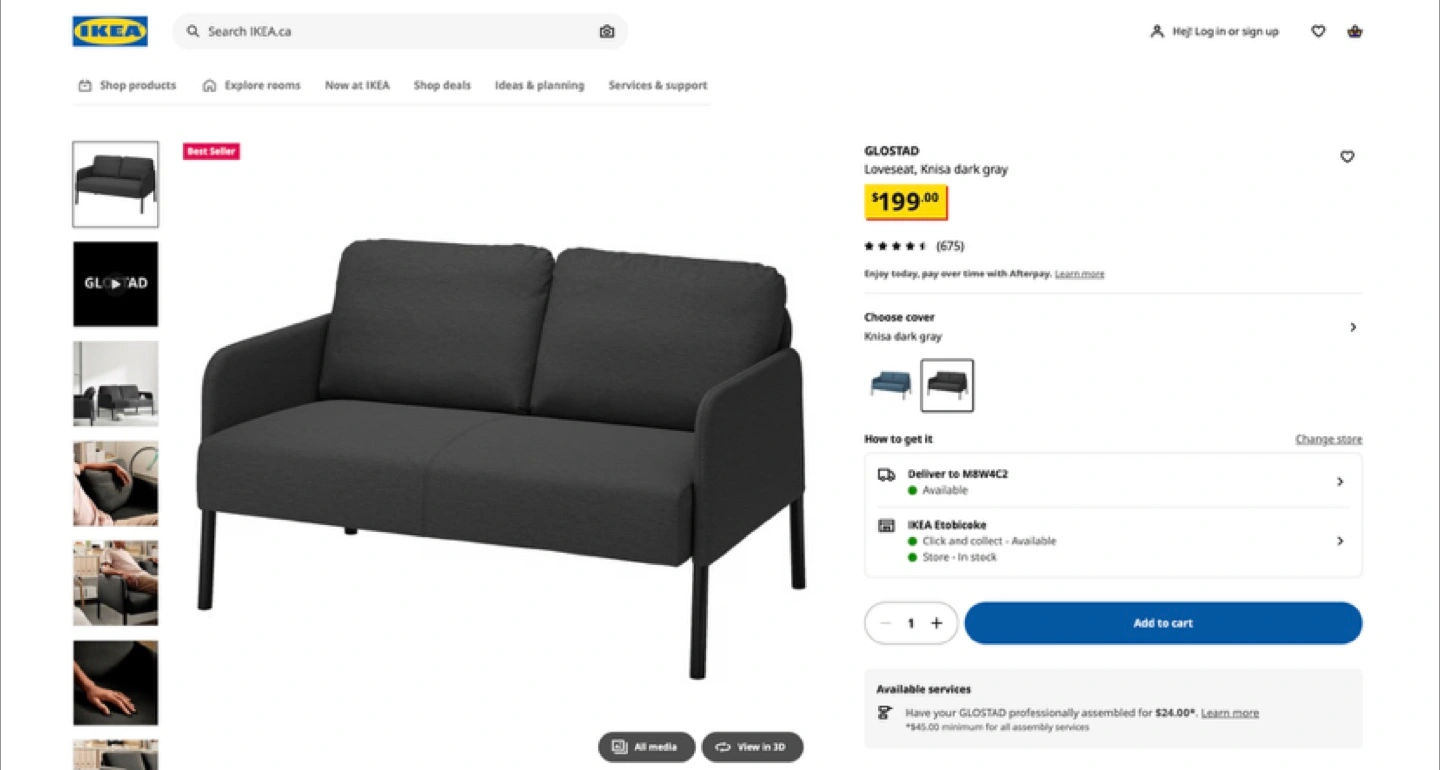Open the shopping cart basket icon
This screenshot has width=1440, height=770.
coord(1355,31)
